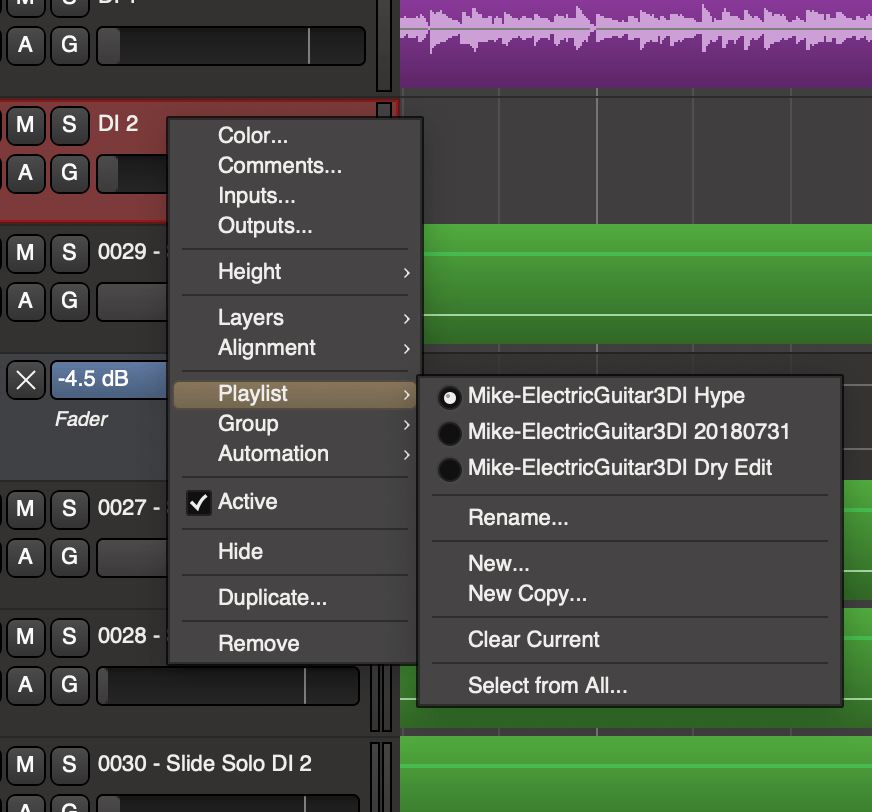Click the G group icon on track 0028
This screenshot has width=872, height=812.
click(68, 686)
